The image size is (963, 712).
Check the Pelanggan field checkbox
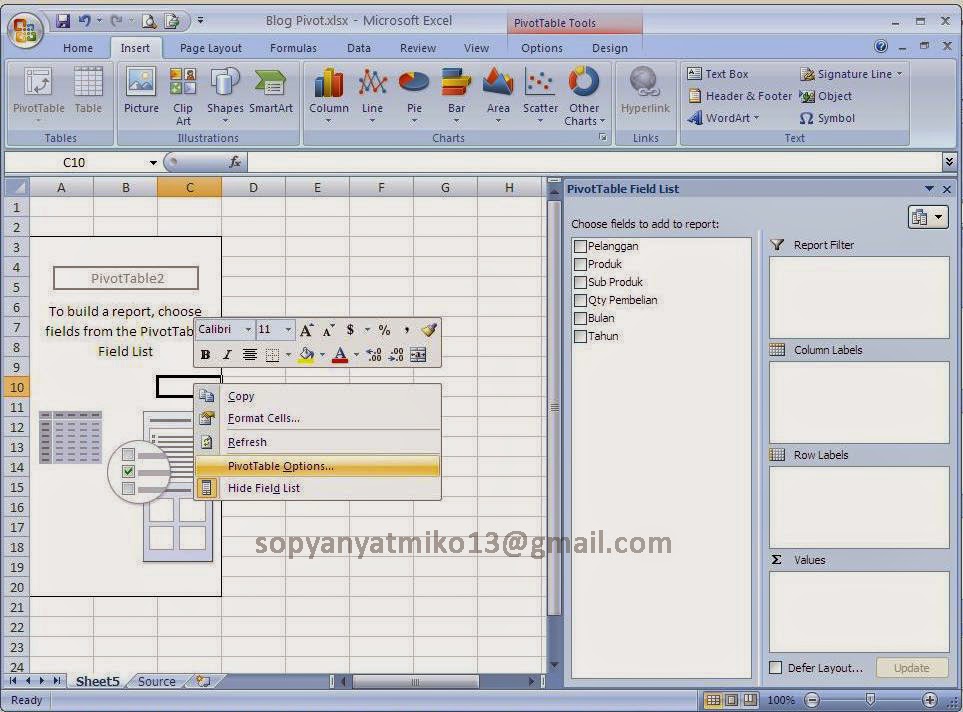pyautogui.click(x=580, y=245)
